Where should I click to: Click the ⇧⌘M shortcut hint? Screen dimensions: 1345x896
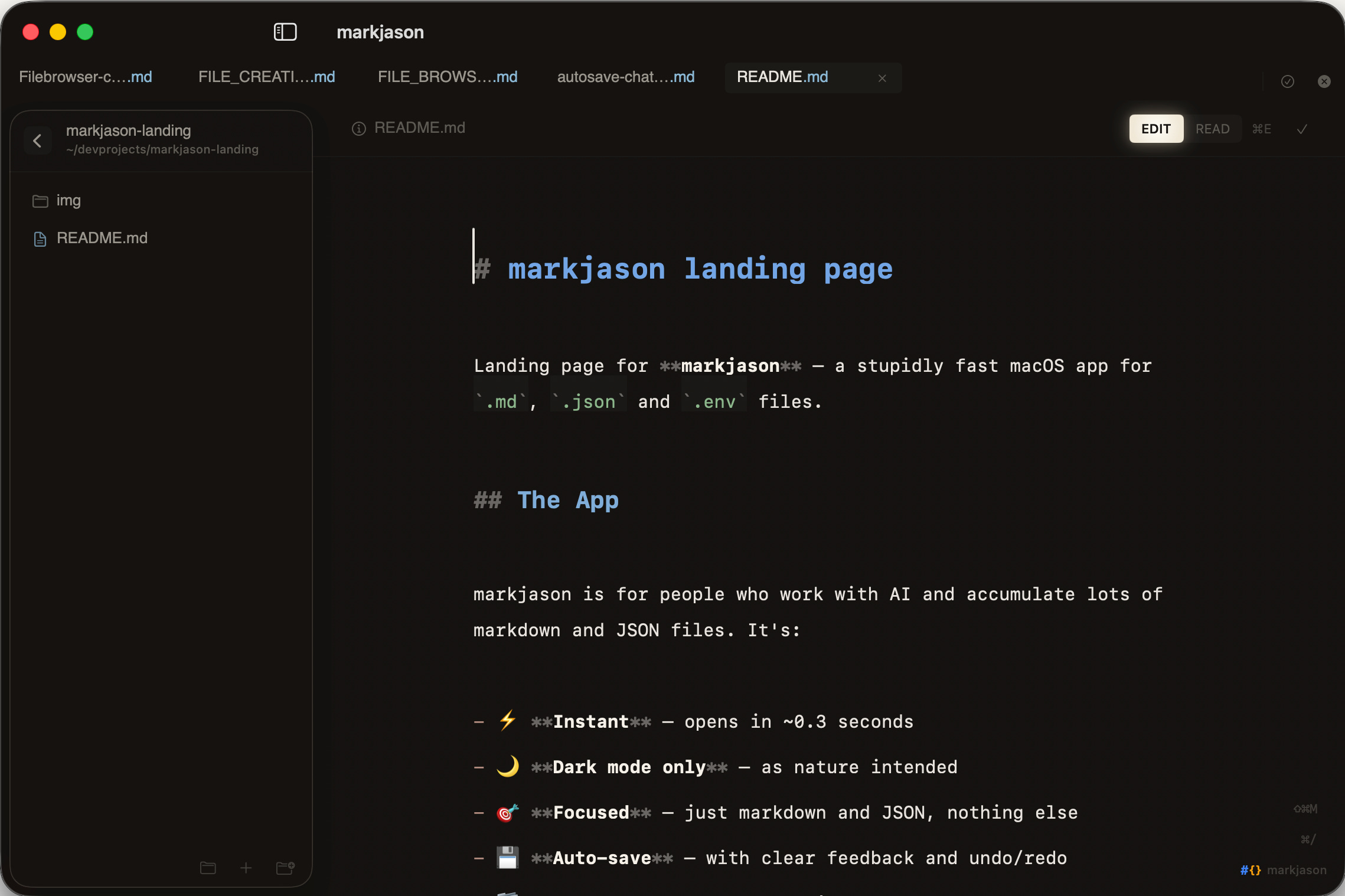click(x=1305, y=809)
